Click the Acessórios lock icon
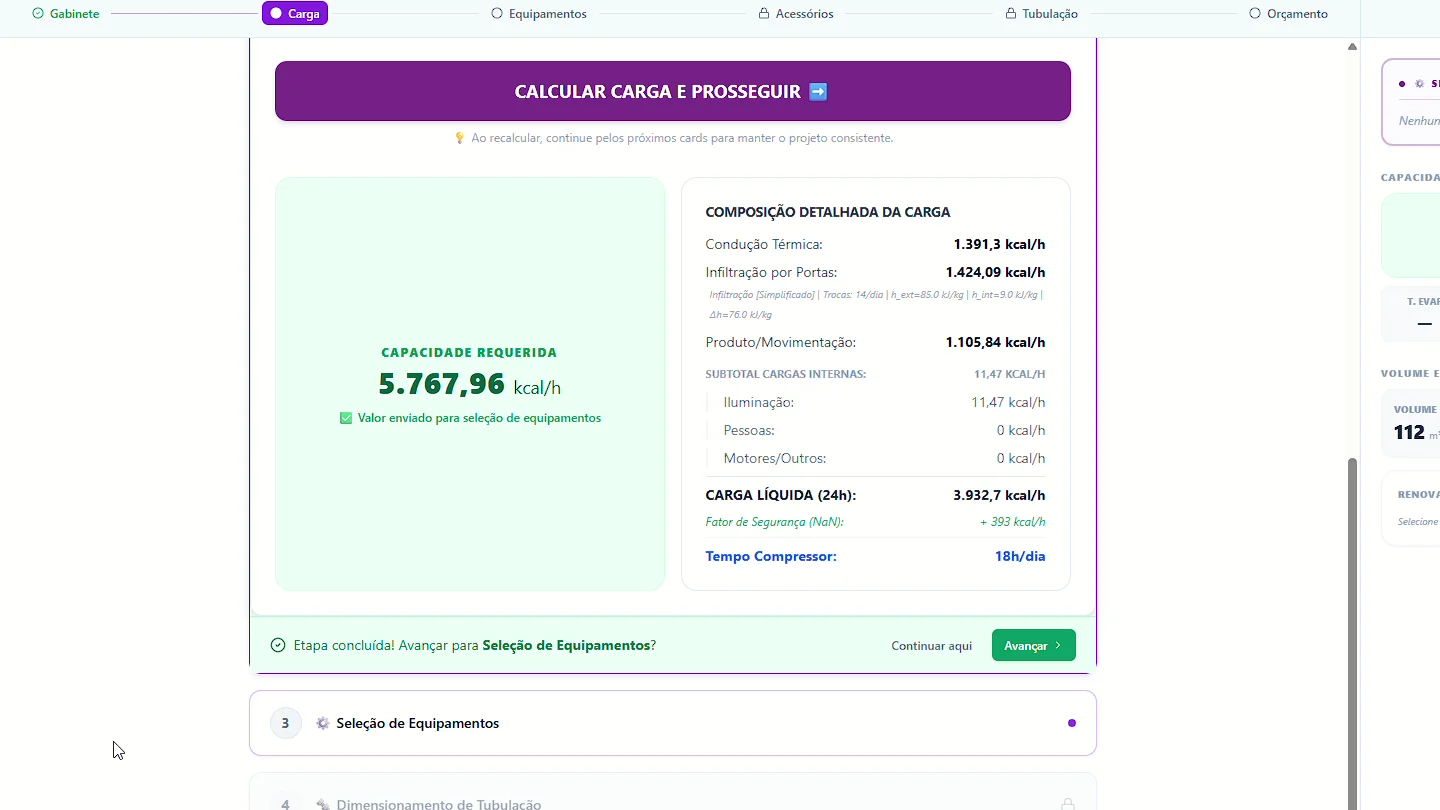Screen dimensions: 1440x810 [x=764, y=14]
